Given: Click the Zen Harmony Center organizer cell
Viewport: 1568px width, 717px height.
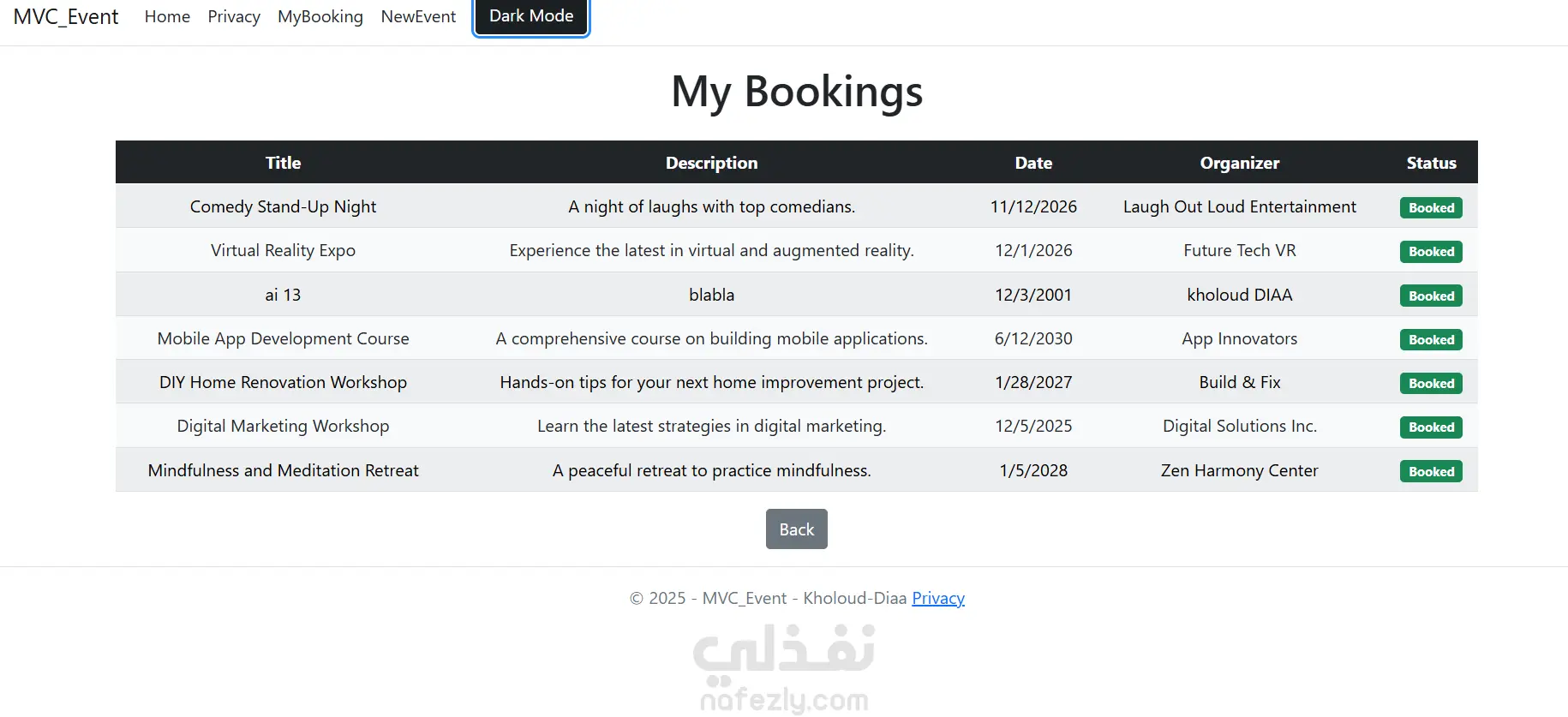Looking at the screenshot, I should (x=1239, y=470).
